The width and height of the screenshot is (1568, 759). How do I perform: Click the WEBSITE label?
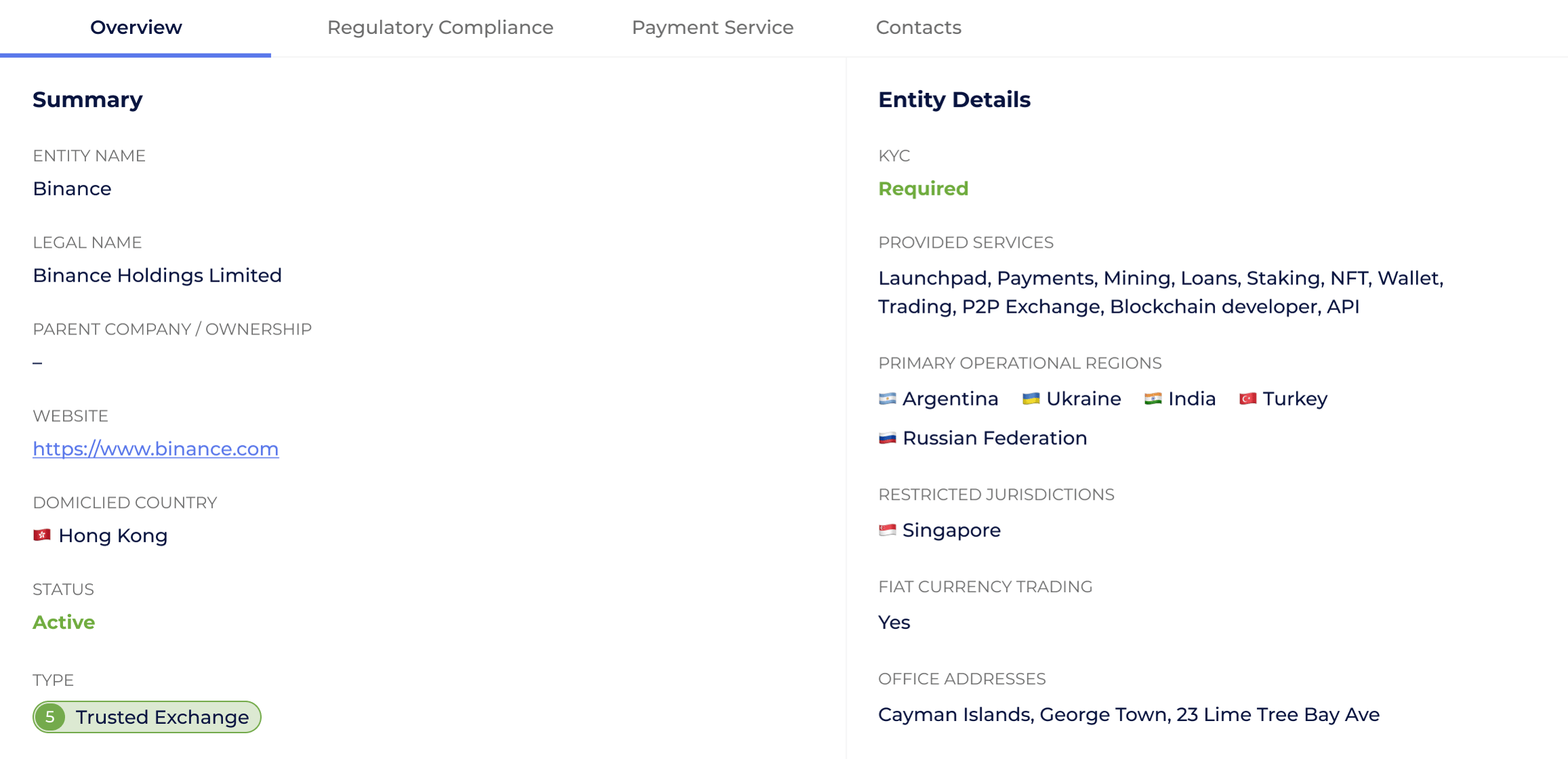[x=71, y=416]
